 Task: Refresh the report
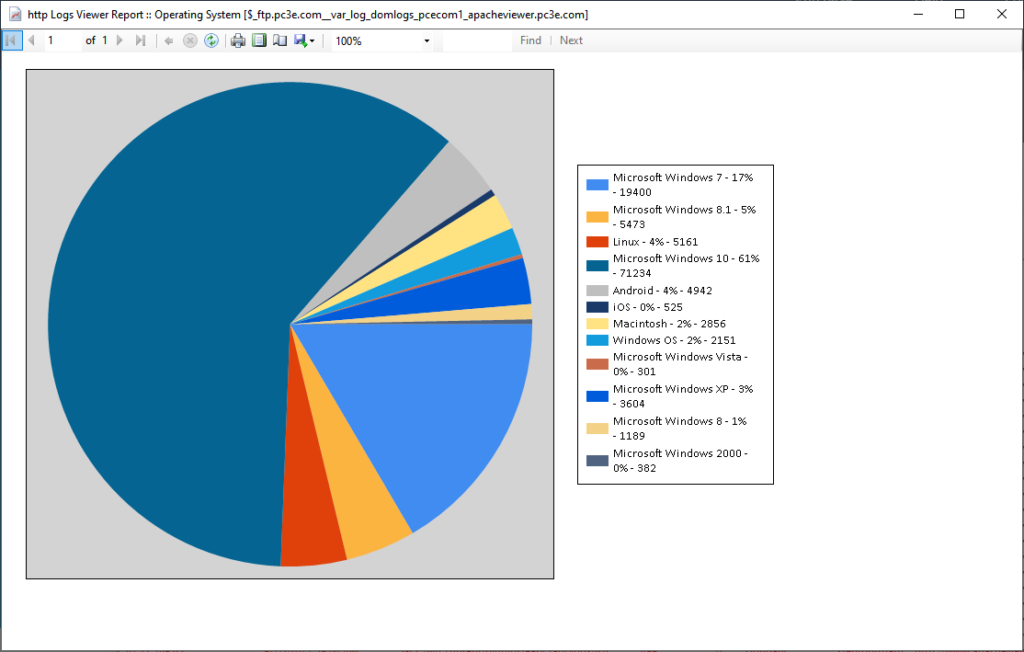point(211,41)
